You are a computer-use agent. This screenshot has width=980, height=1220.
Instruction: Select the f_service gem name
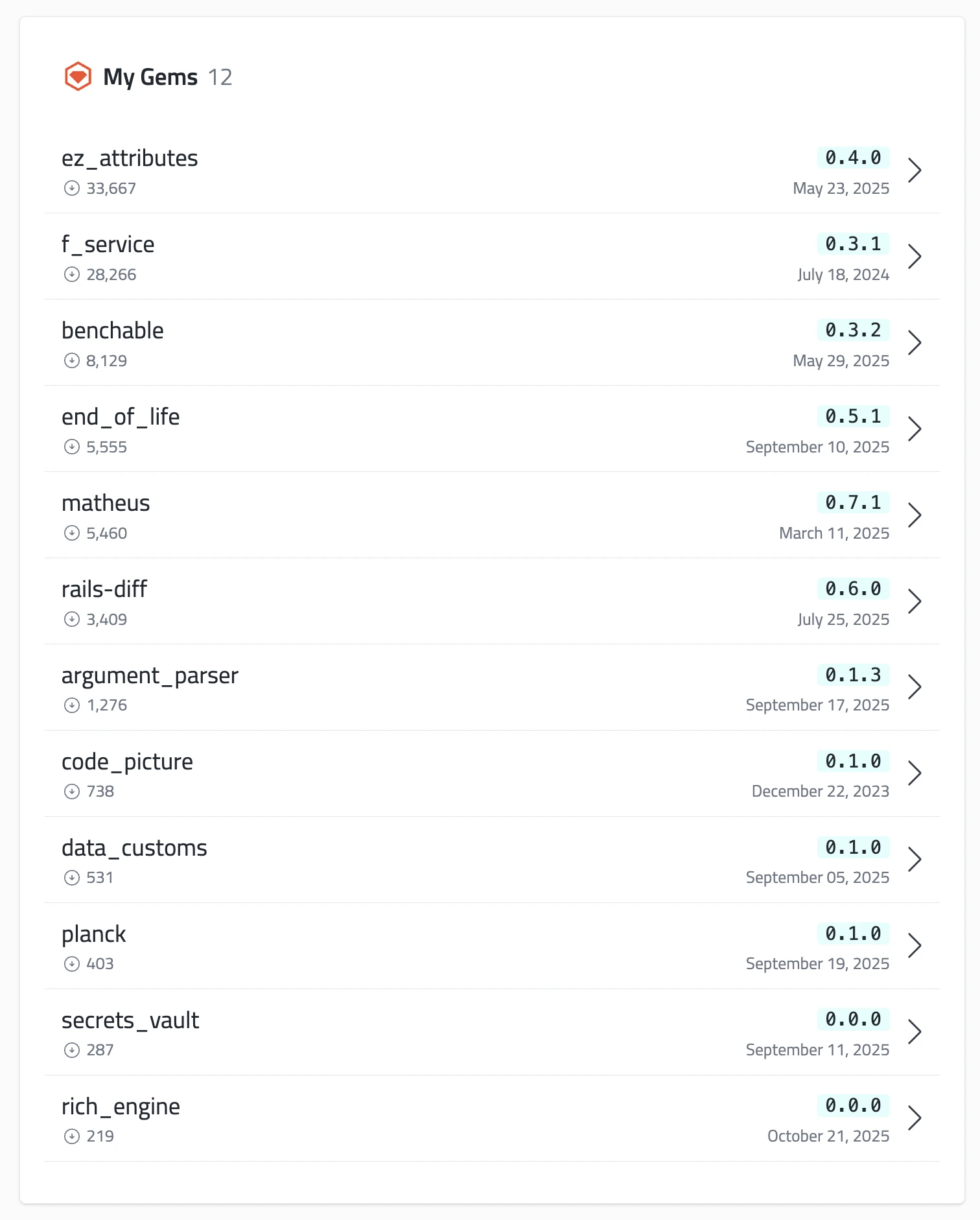pyautogui.click(x=108, y=244)
